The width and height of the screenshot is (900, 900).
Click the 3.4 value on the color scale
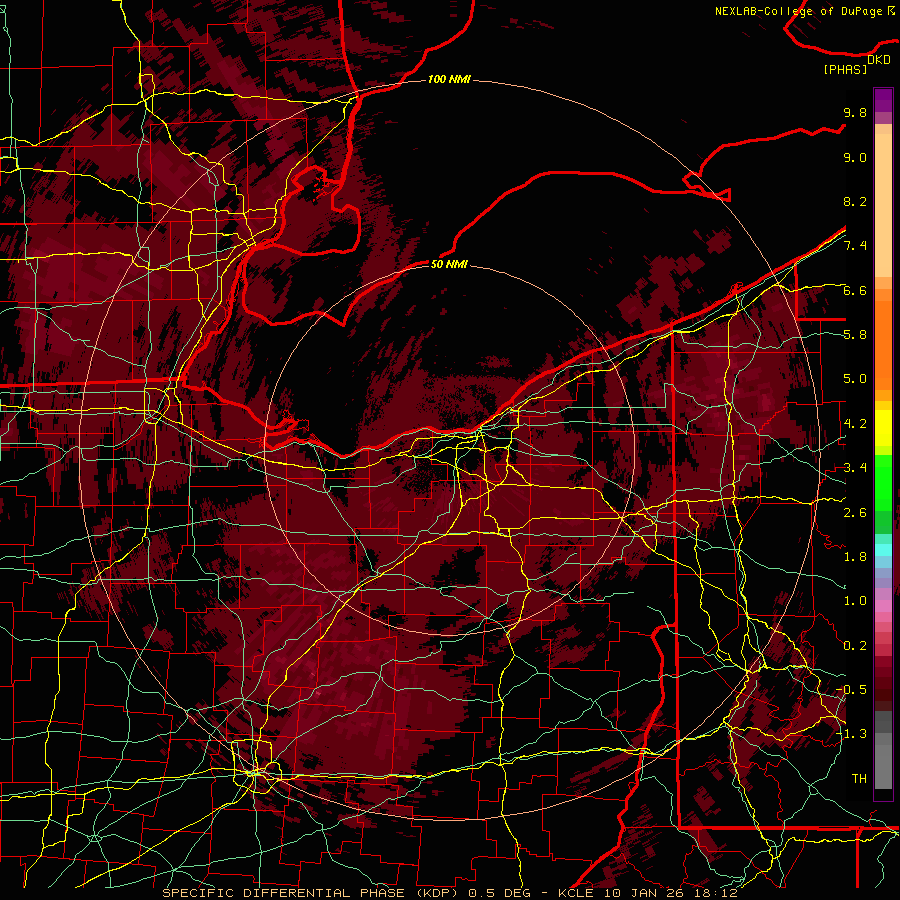coord(855,468)
